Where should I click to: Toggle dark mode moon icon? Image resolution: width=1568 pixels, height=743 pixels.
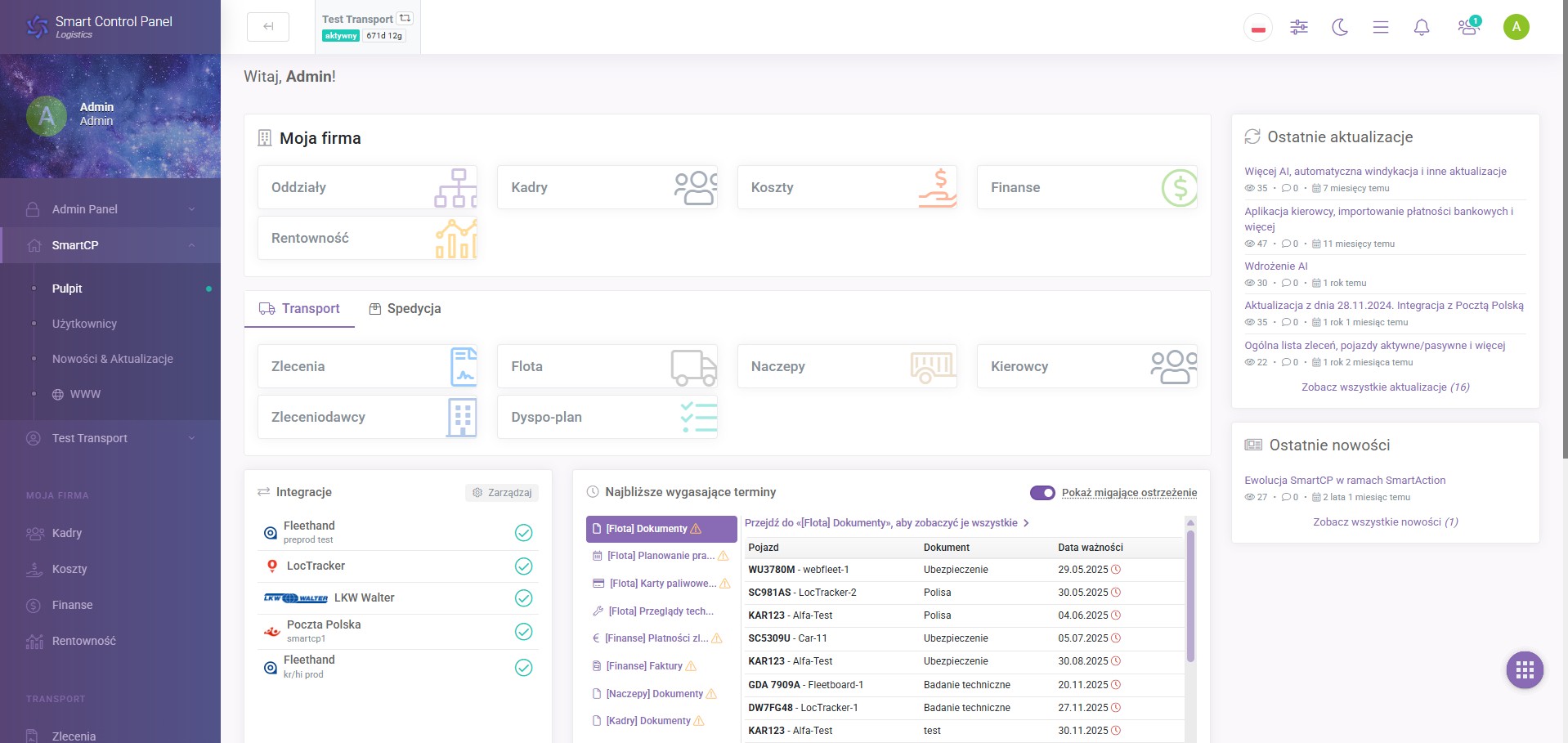[1339, 27]
